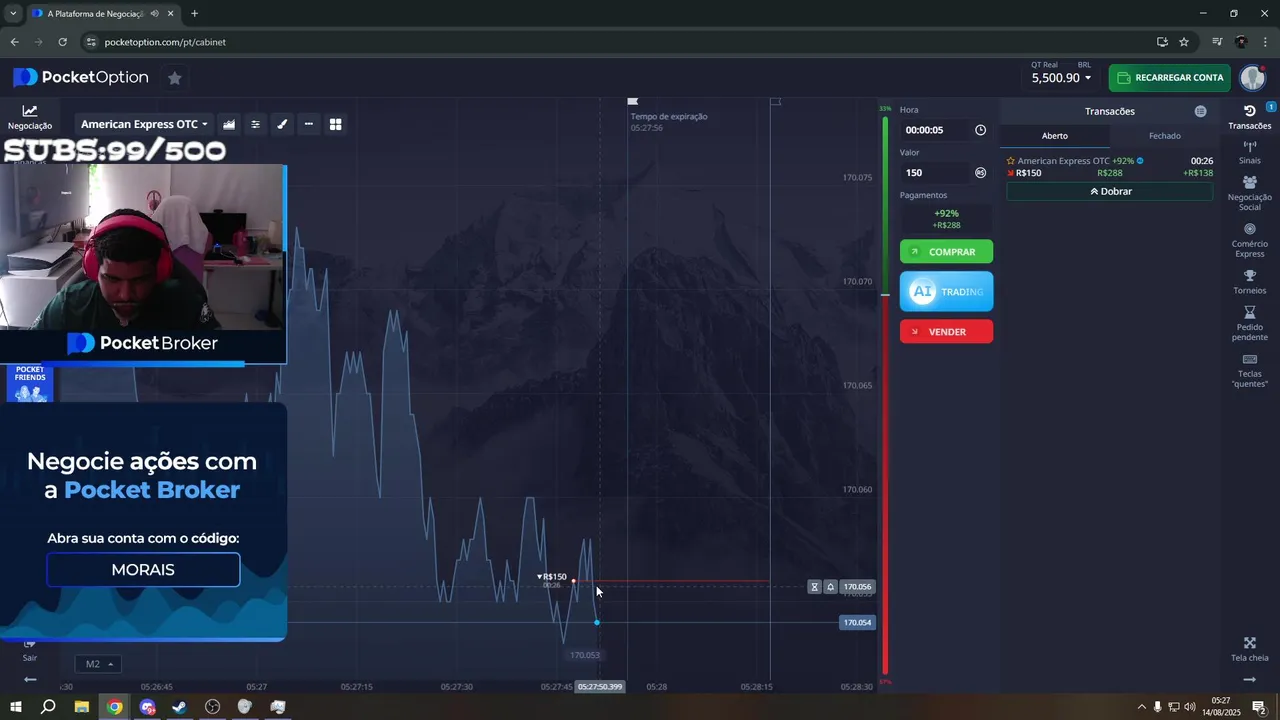Click the volume icon in system tray

1189,707
